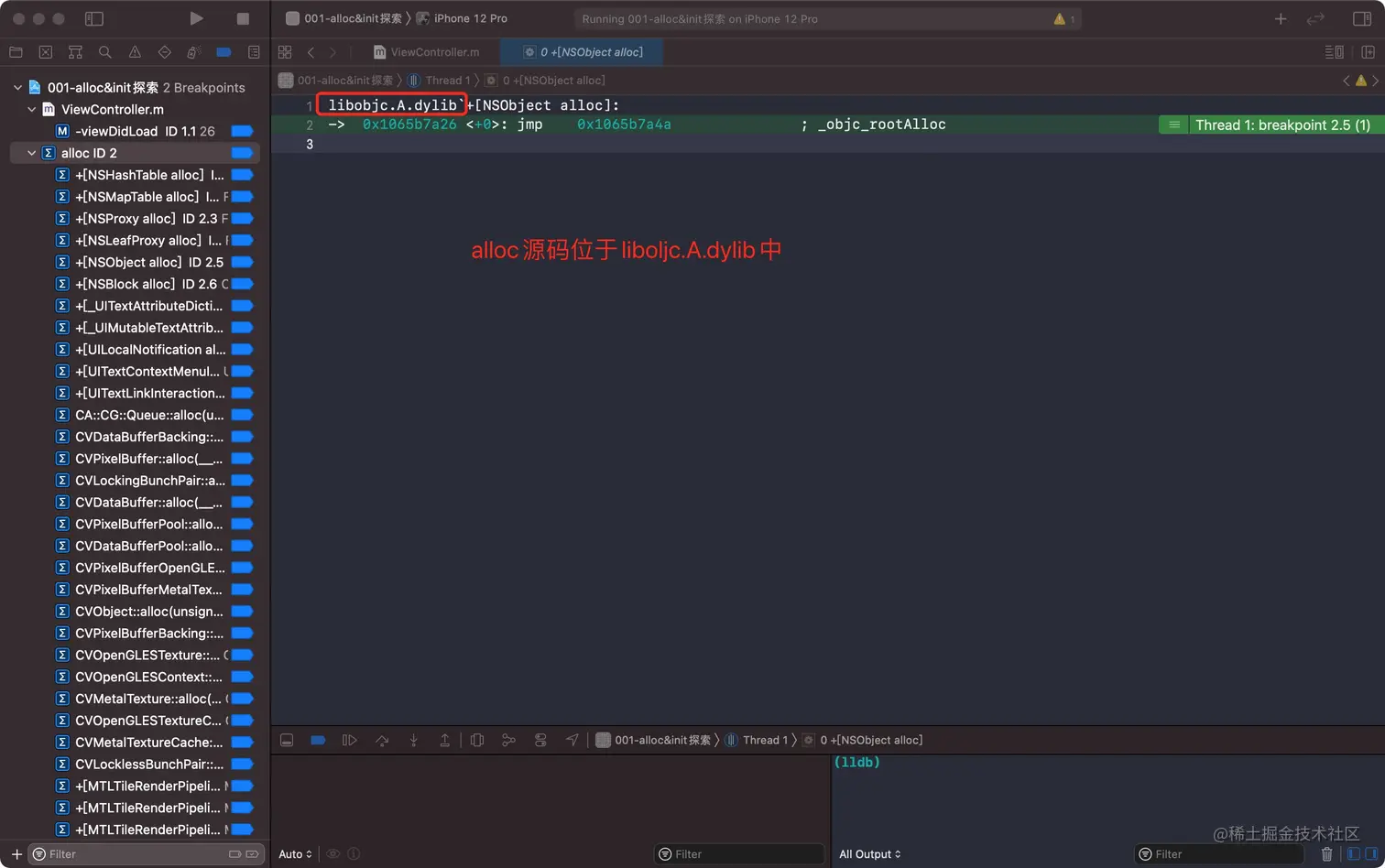Toggle the inspector panel on the right
The image size is (1385, 868).
1362,18
